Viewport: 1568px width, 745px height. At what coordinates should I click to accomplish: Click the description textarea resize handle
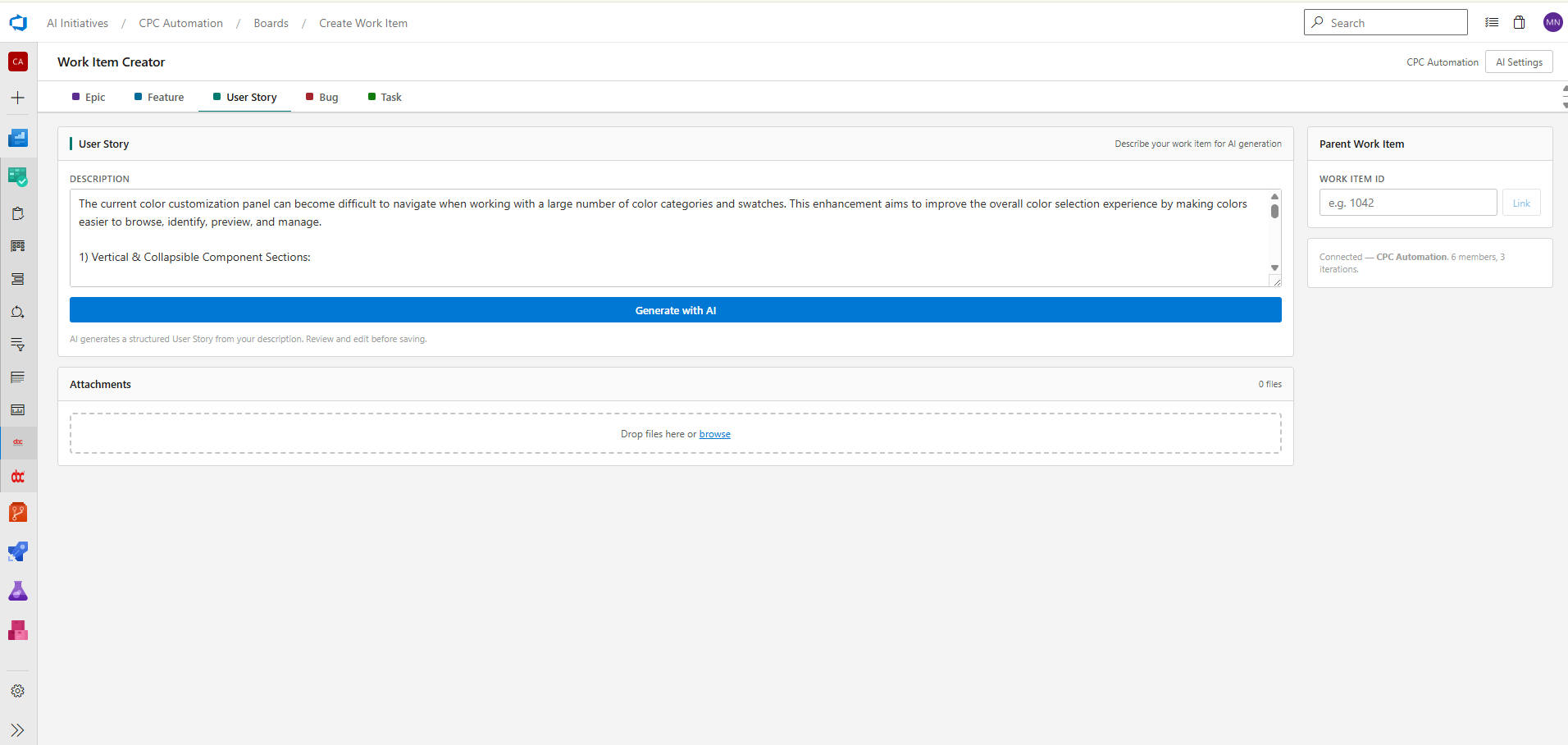(1276, 281)
